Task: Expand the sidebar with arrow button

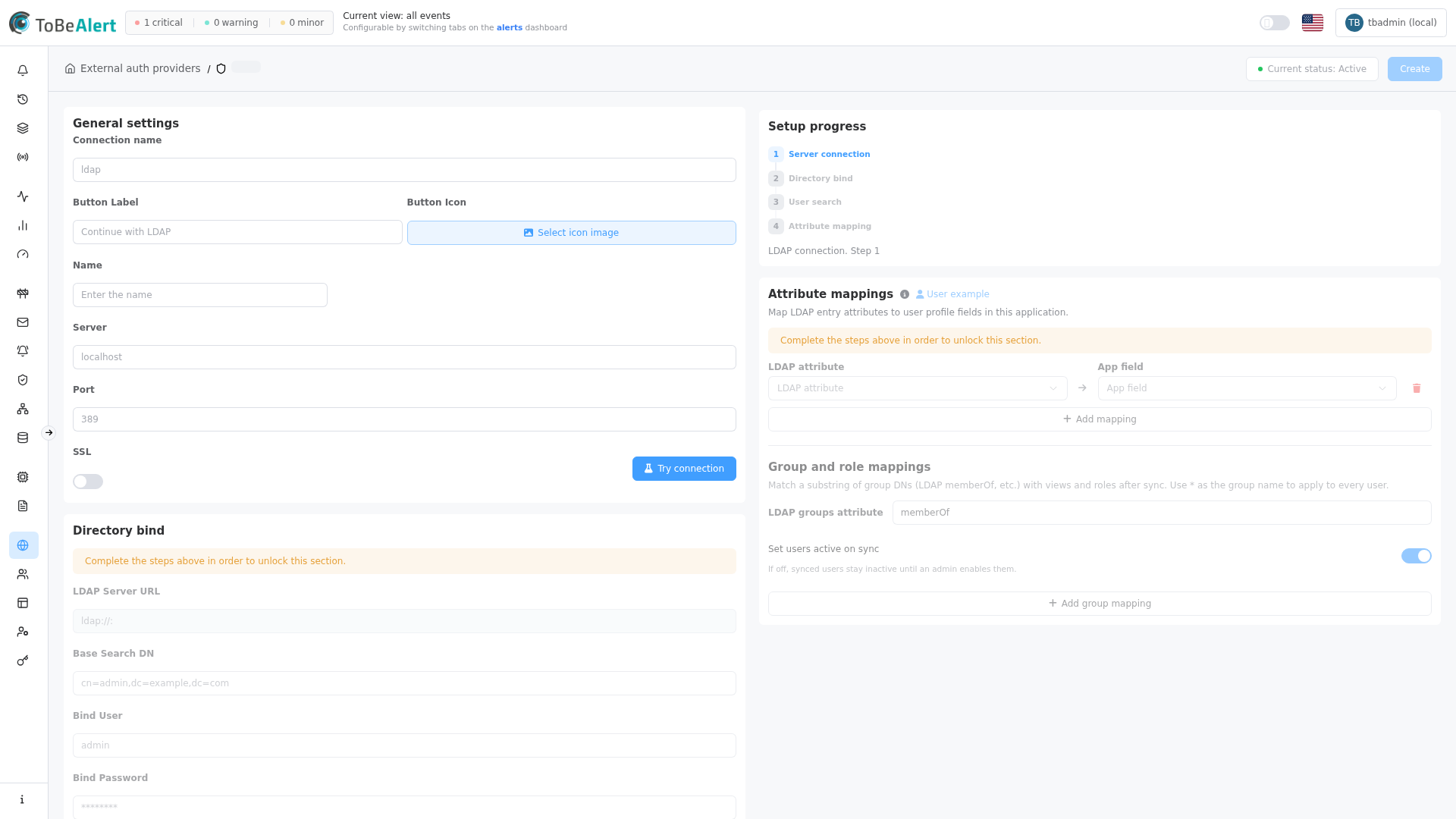Action: click(x=49, y=433)
